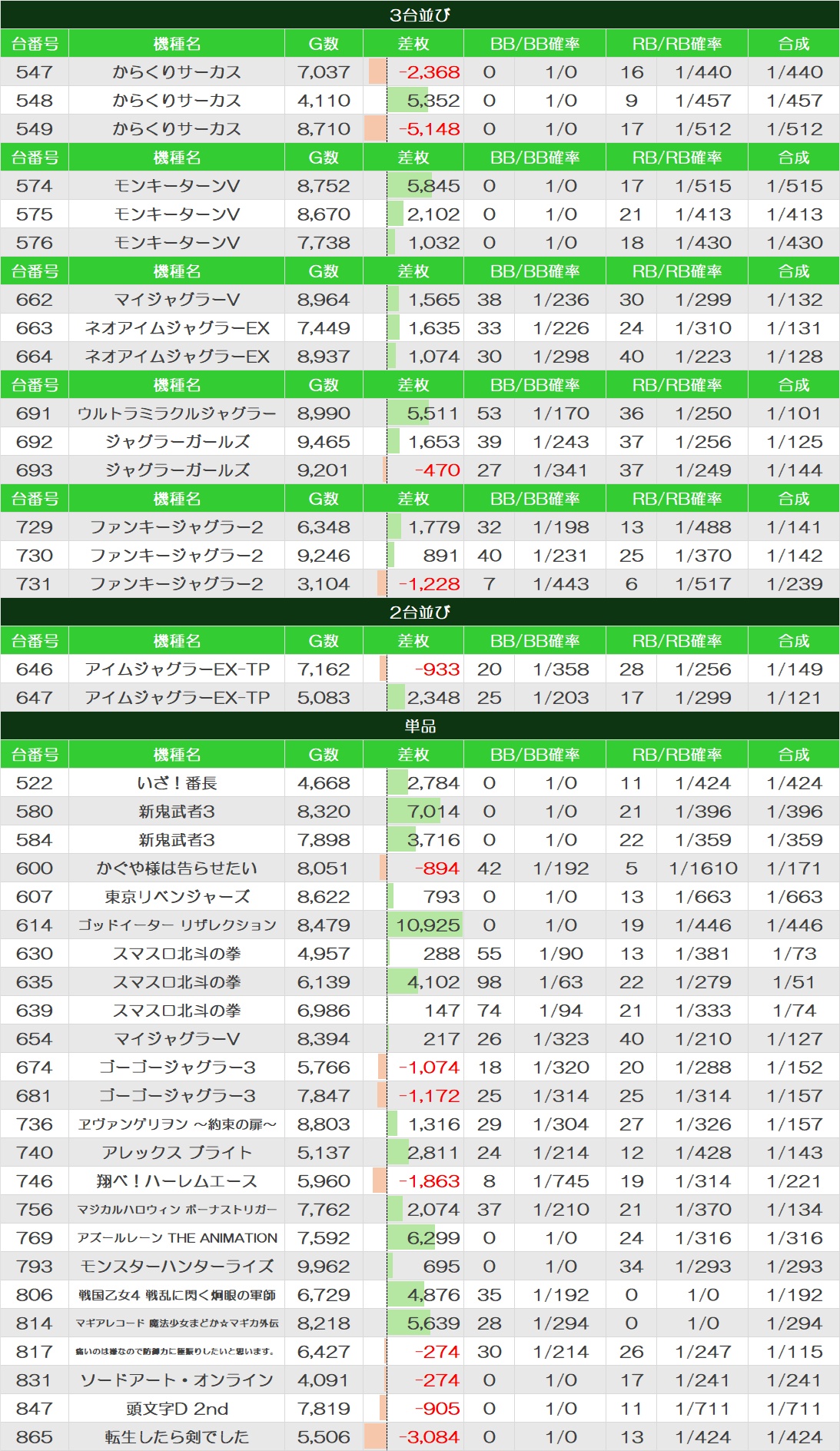Click machine number 729
840x1451 pixels.
click(35, 527)
